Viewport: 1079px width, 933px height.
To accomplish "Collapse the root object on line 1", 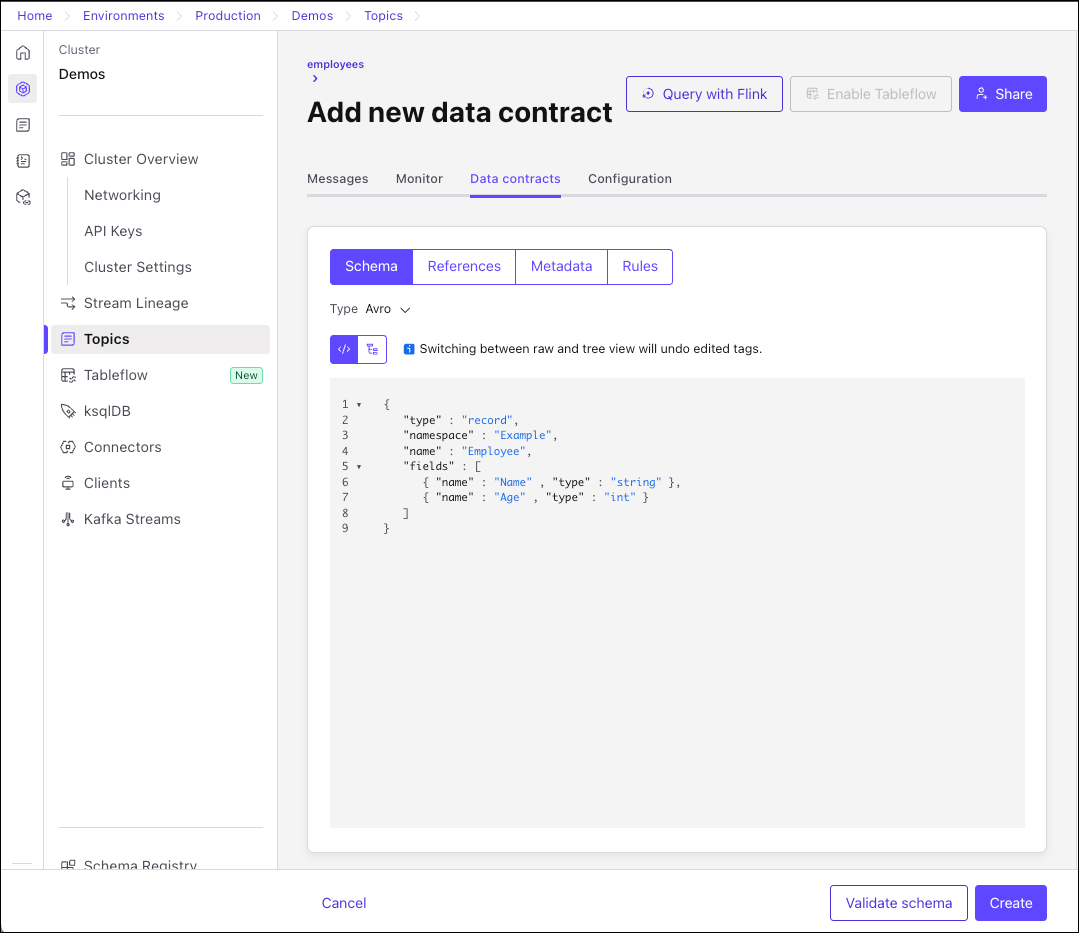I will [359, 404].
